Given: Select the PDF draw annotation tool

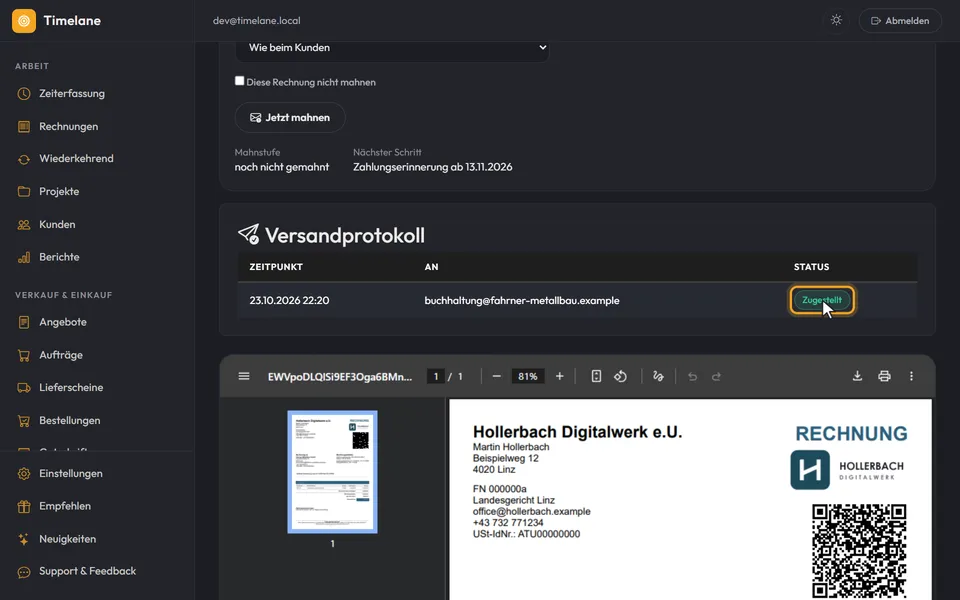Looking at the screenshot, I should pyautogui.click(x=658, y=376).
